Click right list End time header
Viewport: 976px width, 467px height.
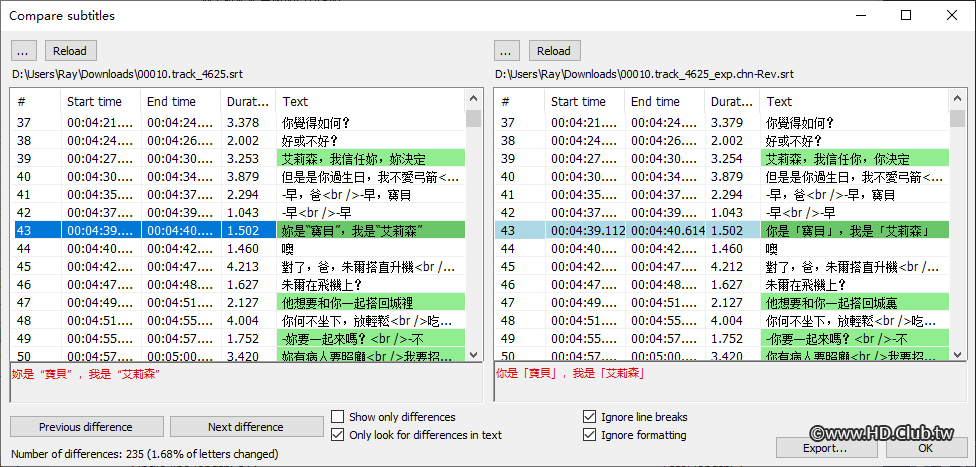(665, 101)
